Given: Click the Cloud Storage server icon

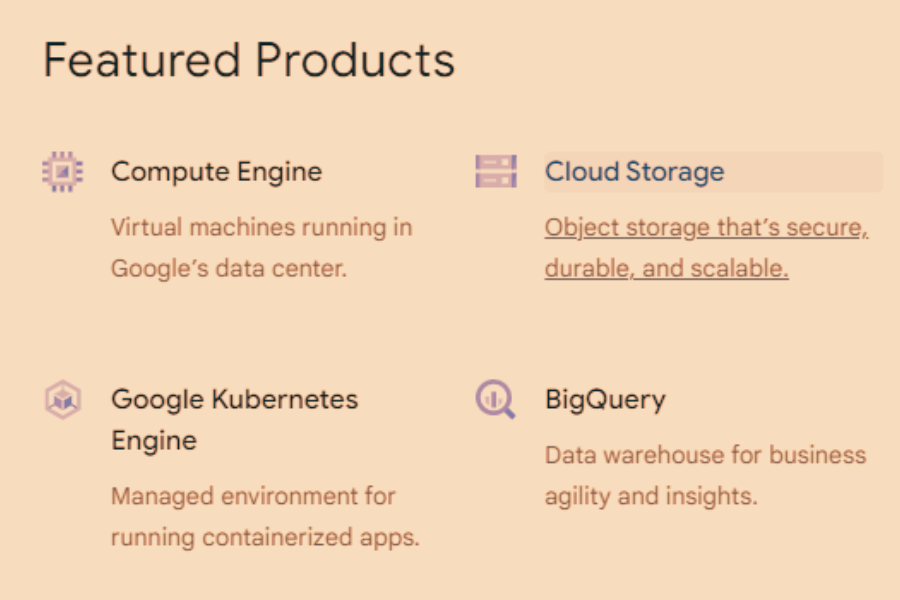Looking at the screenshot, I should click(x=496, y=171).
